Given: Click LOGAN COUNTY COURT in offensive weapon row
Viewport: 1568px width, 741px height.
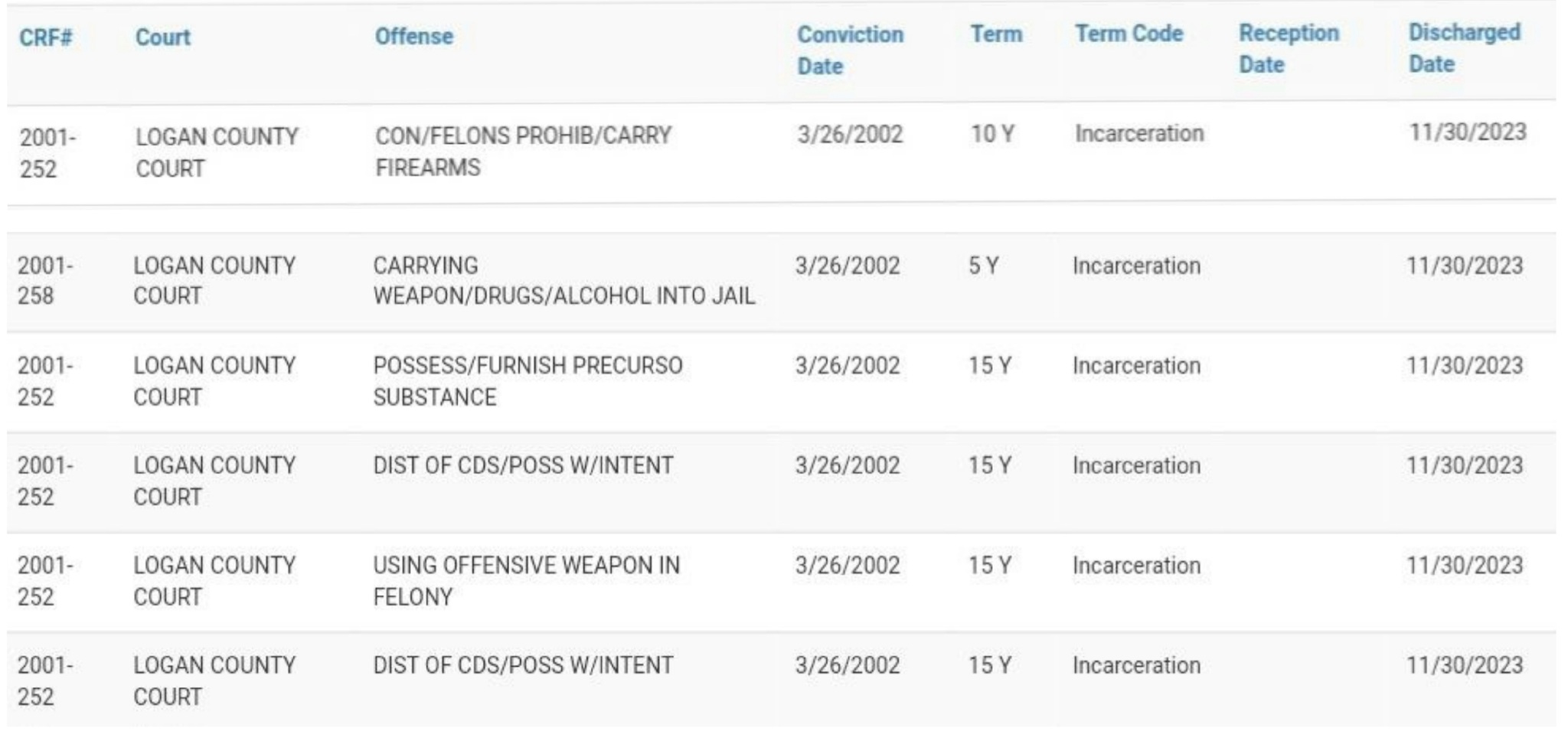Looking at the screenshot, I should (x=214, y=581).
